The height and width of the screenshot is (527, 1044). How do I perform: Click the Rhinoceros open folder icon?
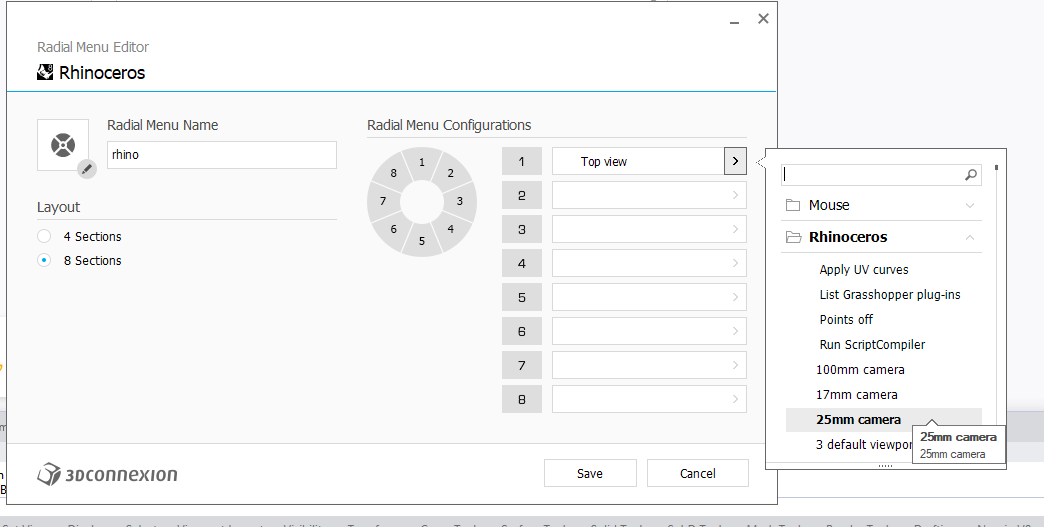(793, 237)
